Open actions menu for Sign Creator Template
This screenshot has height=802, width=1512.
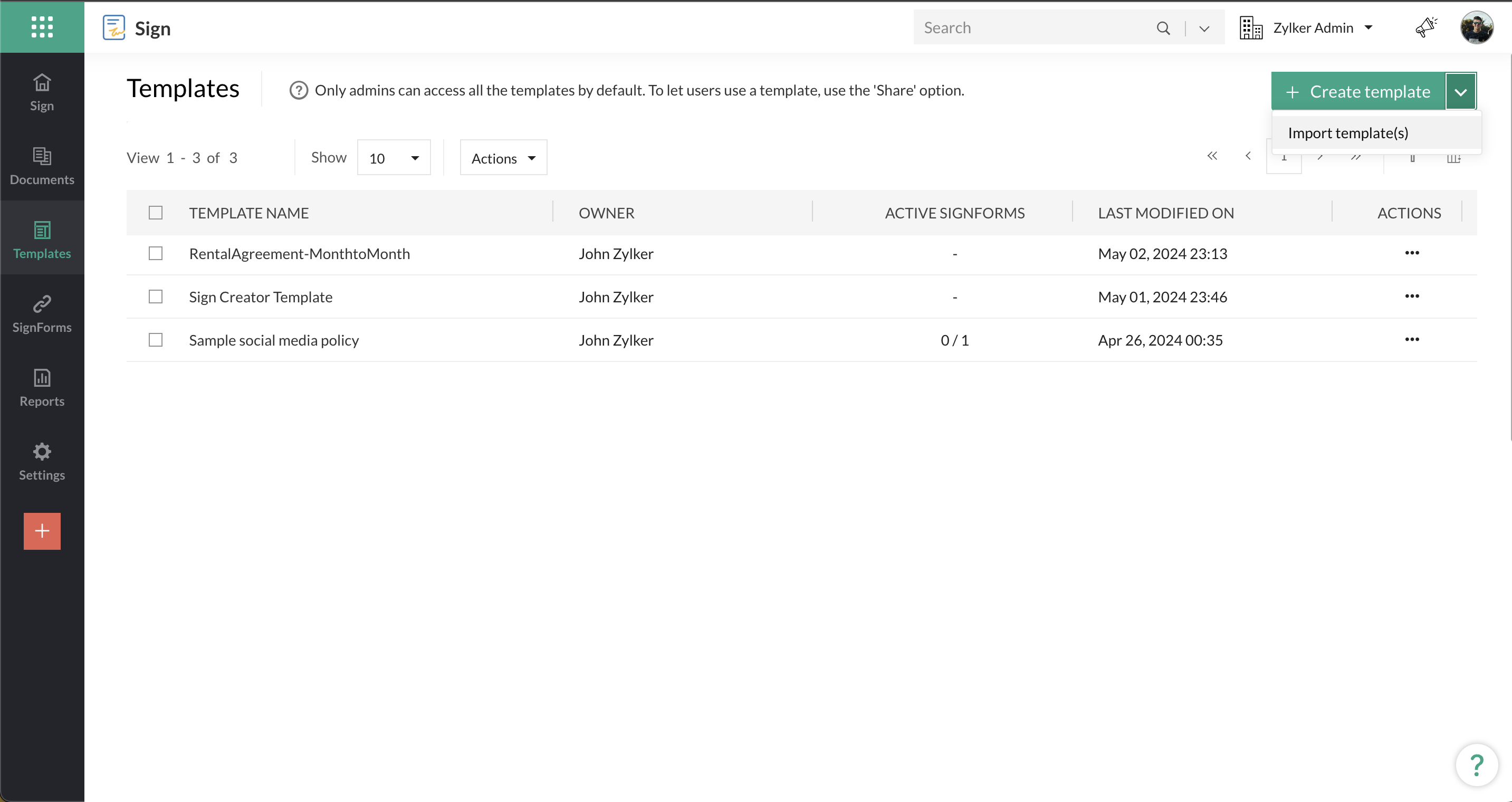coord(1412,297)
